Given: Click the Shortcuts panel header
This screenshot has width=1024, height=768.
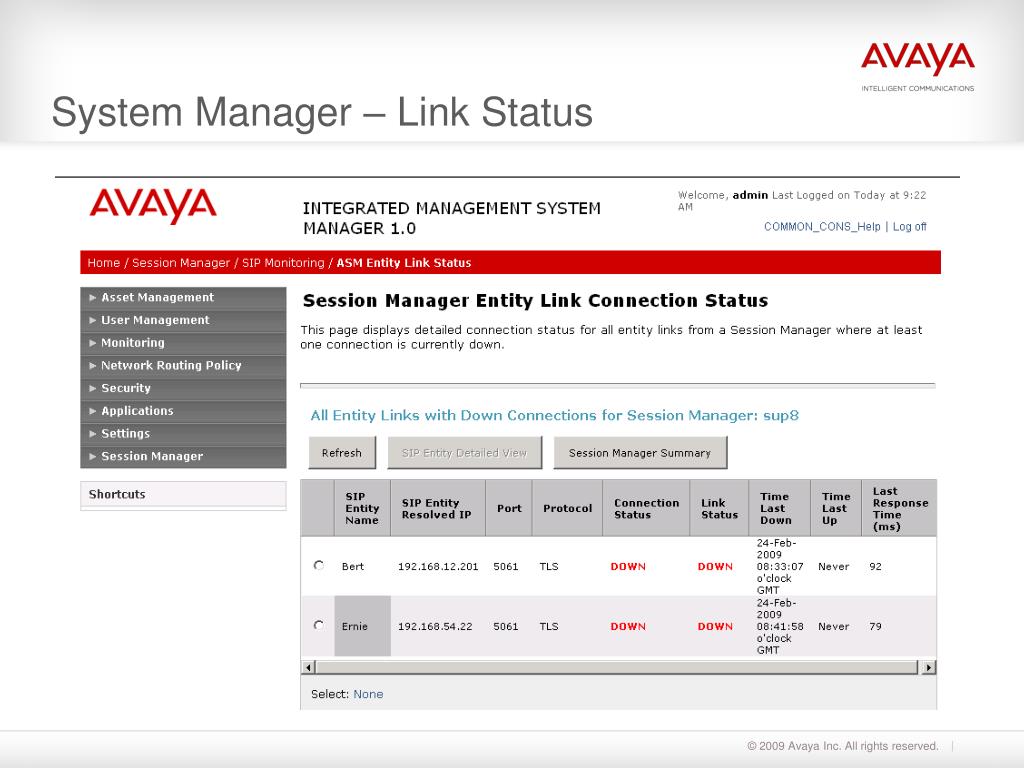Looking at the screenshot, I should [184, 494].
